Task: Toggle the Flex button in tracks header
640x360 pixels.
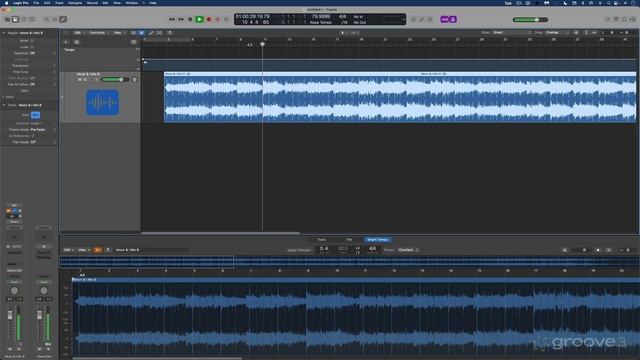Action: click(160, 33)
